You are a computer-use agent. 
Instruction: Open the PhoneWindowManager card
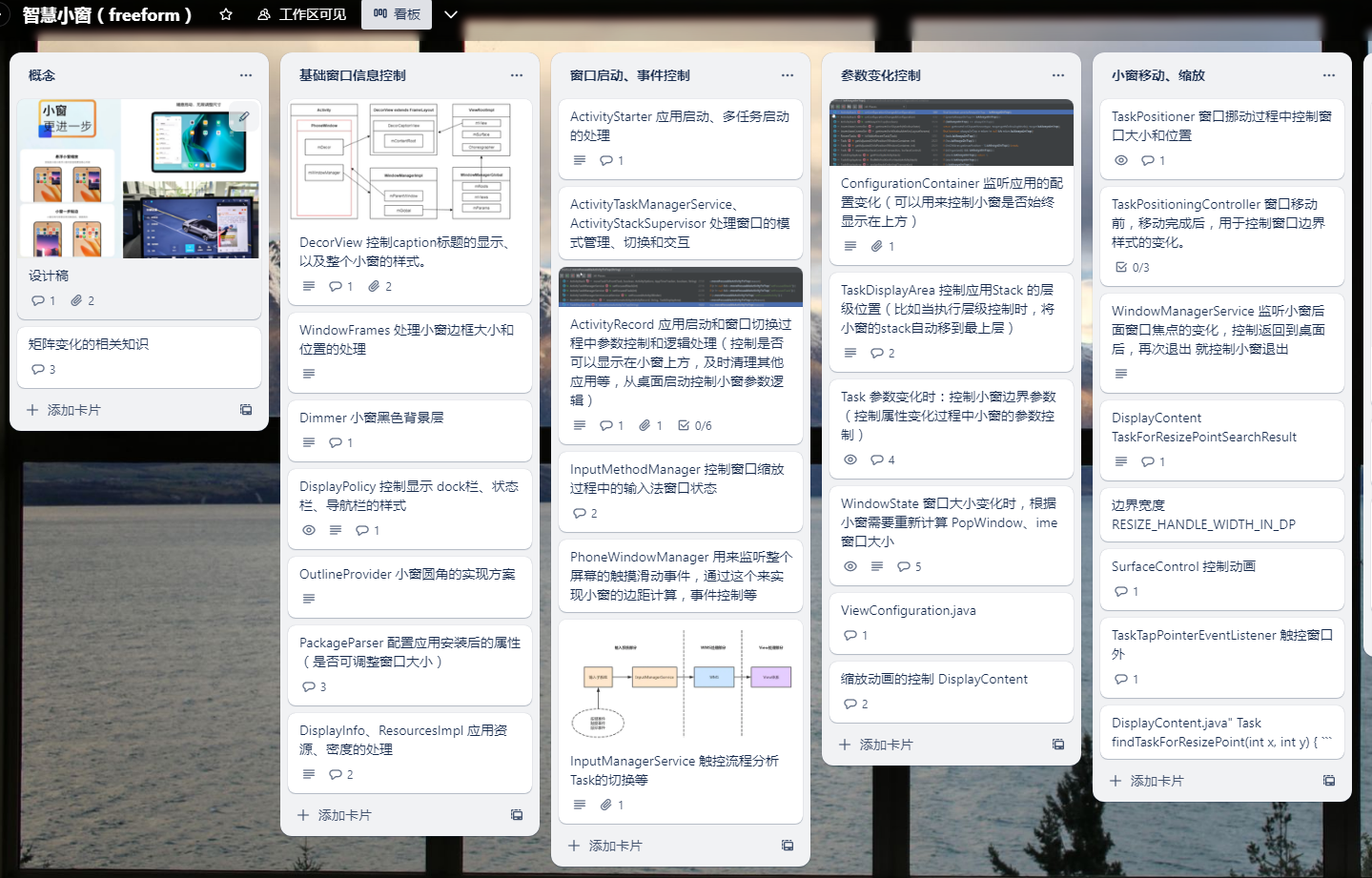(x=681, y=576)
